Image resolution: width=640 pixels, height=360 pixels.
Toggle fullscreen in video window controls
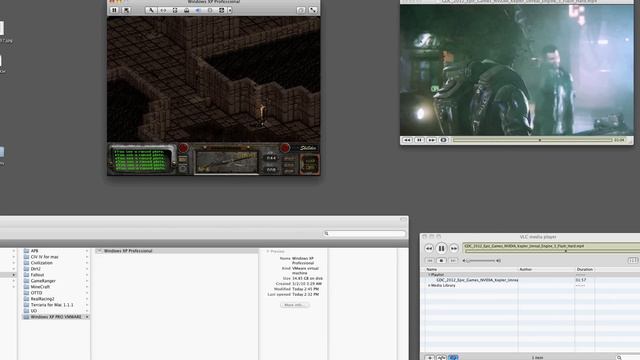pyautogui.click(x=444, y=140)
